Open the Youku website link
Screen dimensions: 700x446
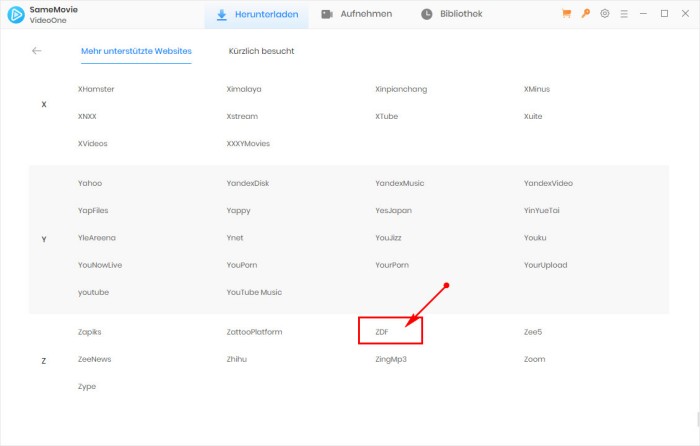(535, 238)
